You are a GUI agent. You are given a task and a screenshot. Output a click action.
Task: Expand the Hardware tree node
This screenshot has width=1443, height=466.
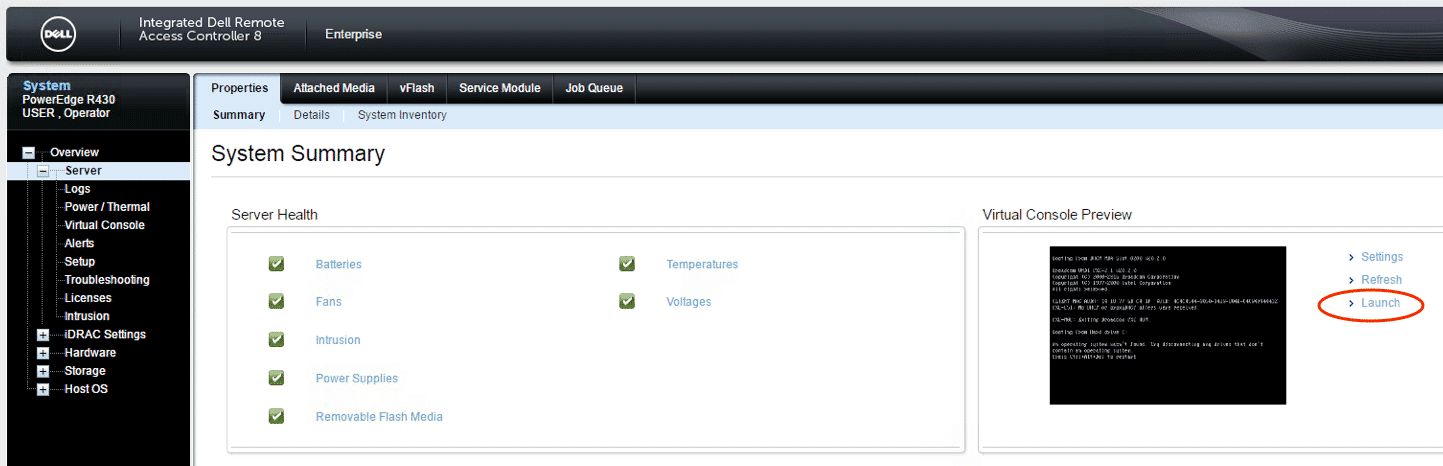(x=43, y=353)
